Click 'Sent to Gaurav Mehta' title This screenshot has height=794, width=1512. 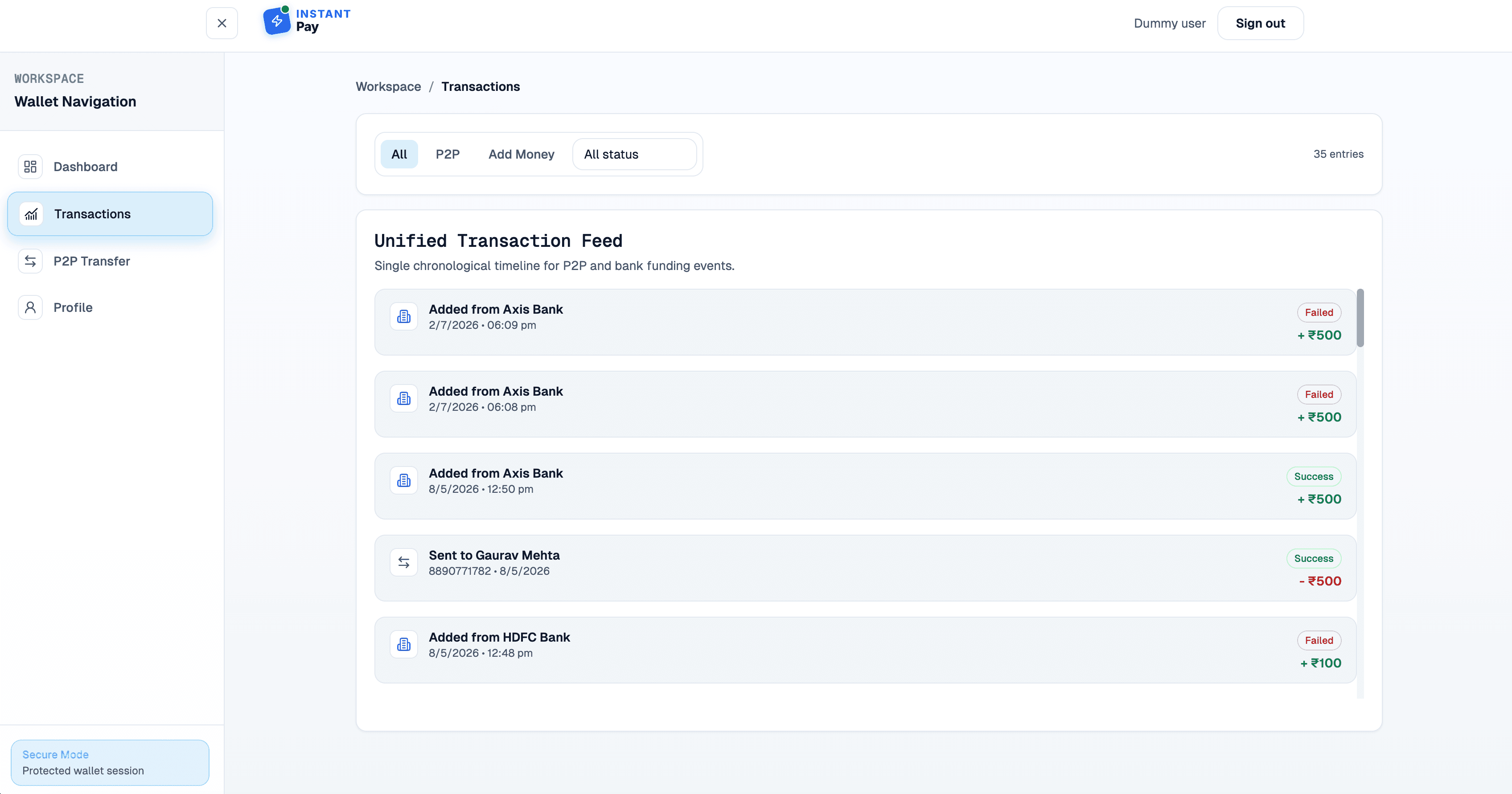(x=494, y=555)
